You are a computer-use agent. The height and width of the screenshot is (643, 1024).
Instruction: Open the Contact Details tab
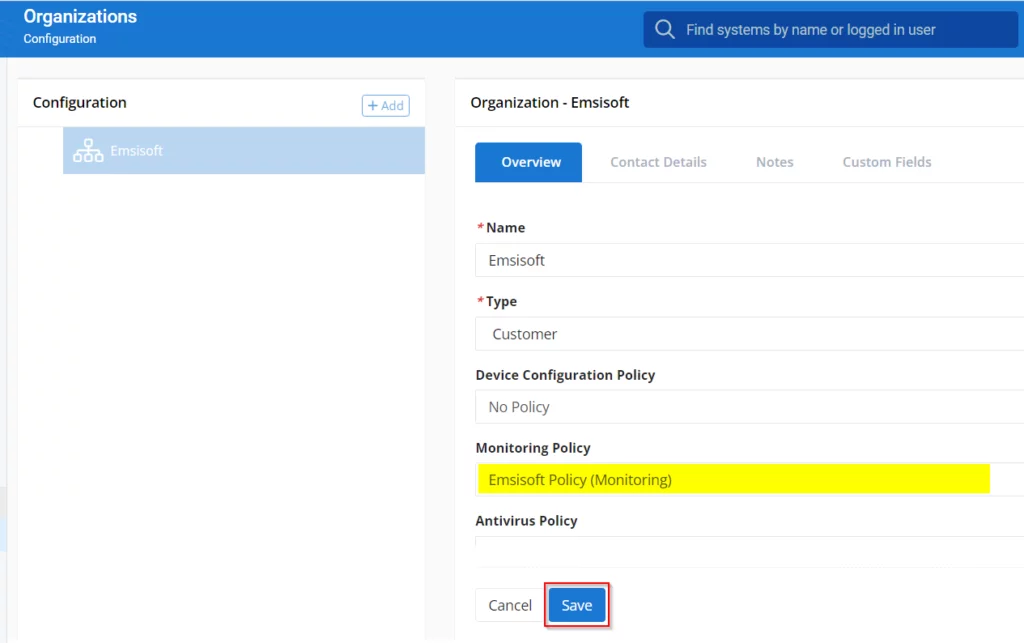pos(658,162)
